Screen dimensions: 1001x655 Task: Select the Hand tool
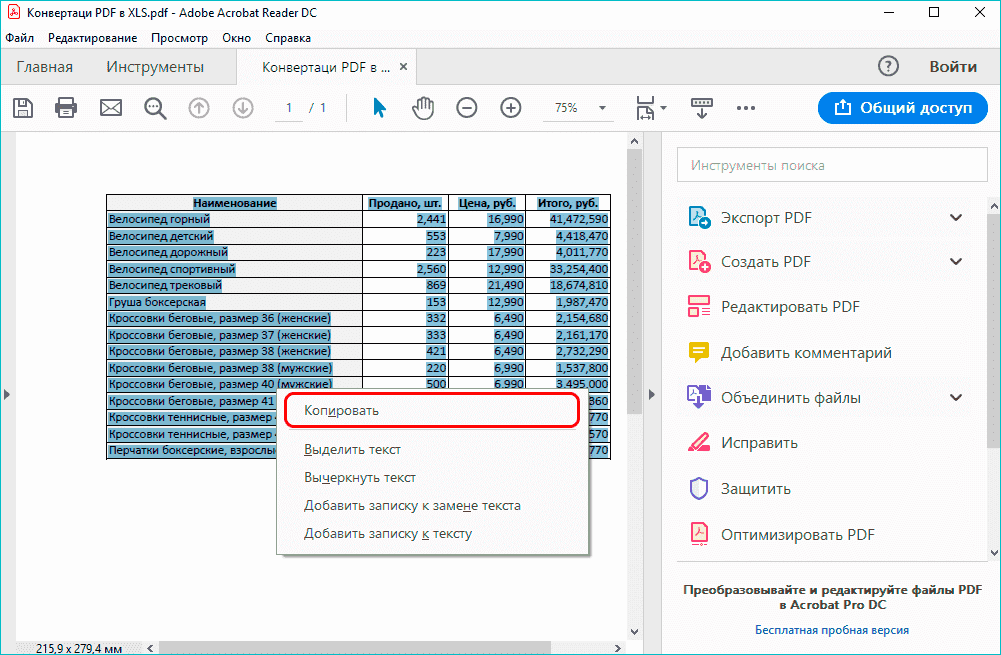(422, 108)
